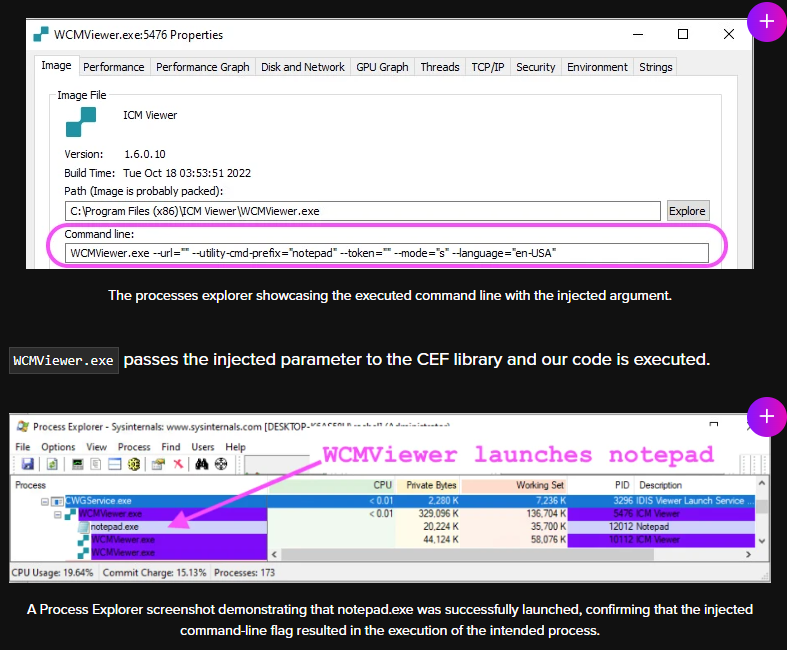Click the notepad.exe process icon
This screenshot has height=650, width=787.
point(83,527)
